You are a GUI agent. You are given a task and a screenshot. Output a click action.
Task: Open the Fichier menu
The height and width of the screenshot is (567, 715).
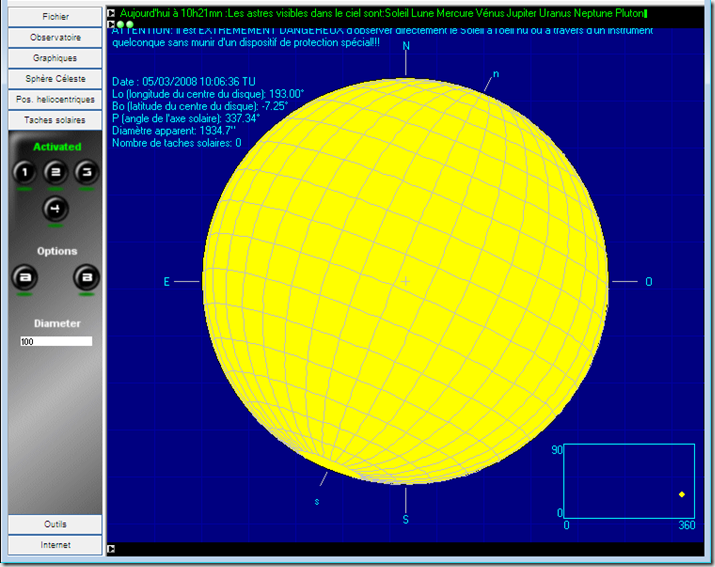pos(55,17)
